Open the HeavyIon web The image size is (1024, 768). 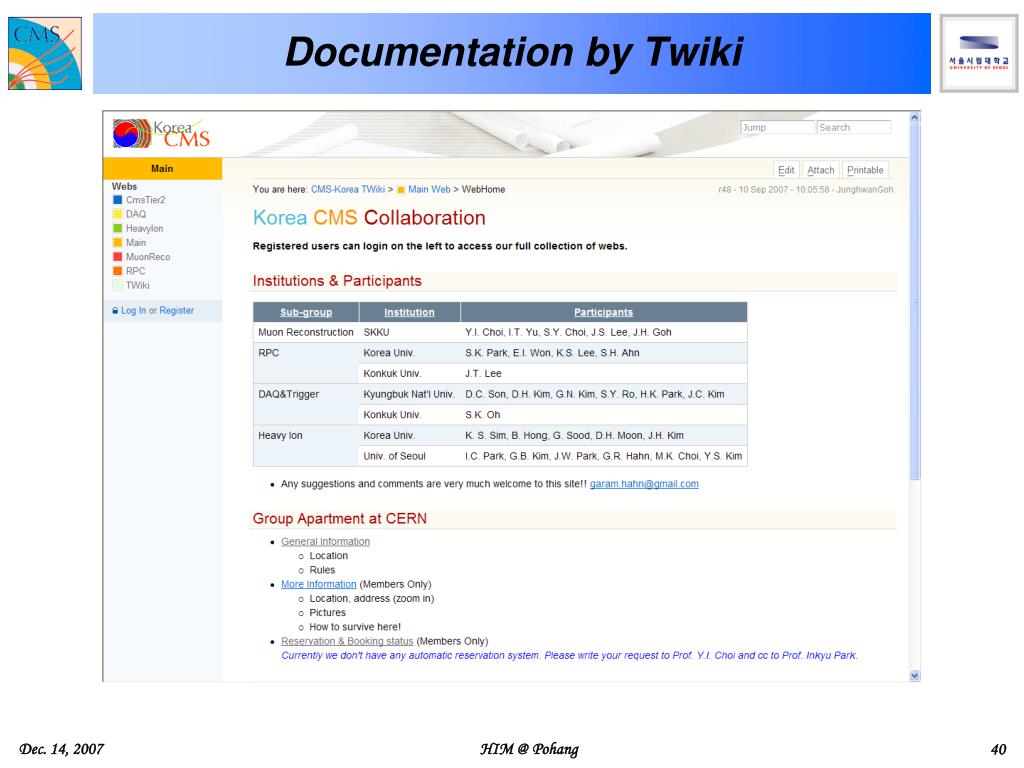144,229
